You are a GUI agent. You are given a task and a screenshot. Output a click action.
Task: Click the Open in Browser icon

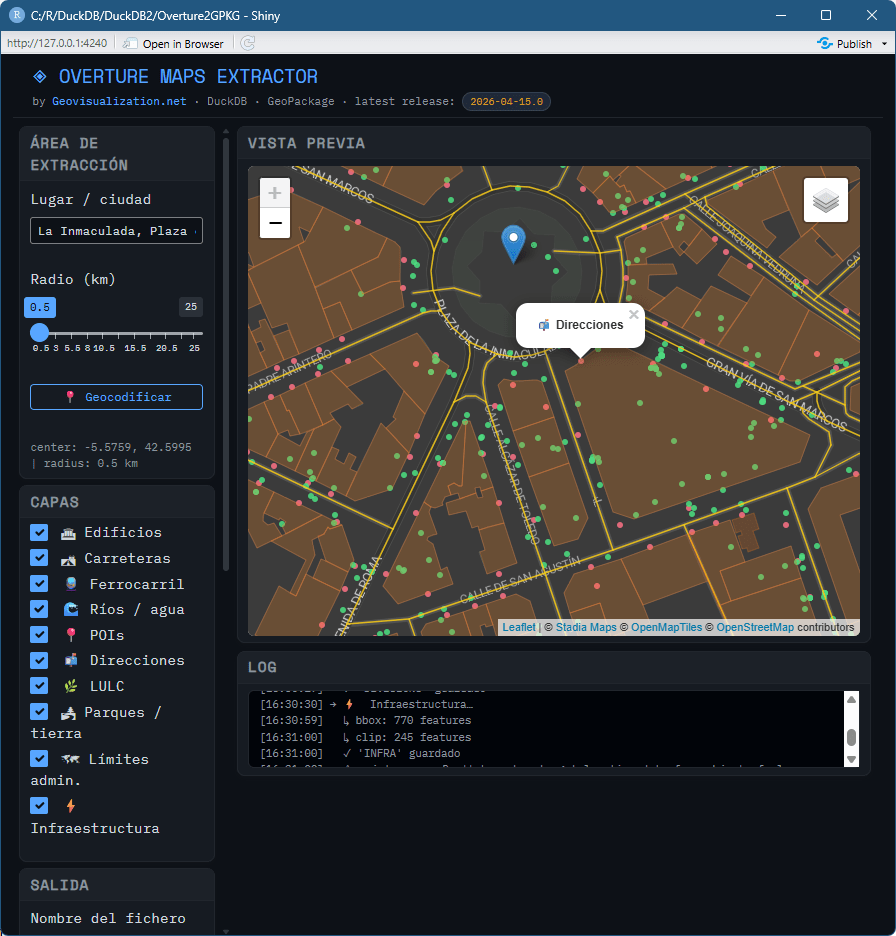(x=130, y=43)
